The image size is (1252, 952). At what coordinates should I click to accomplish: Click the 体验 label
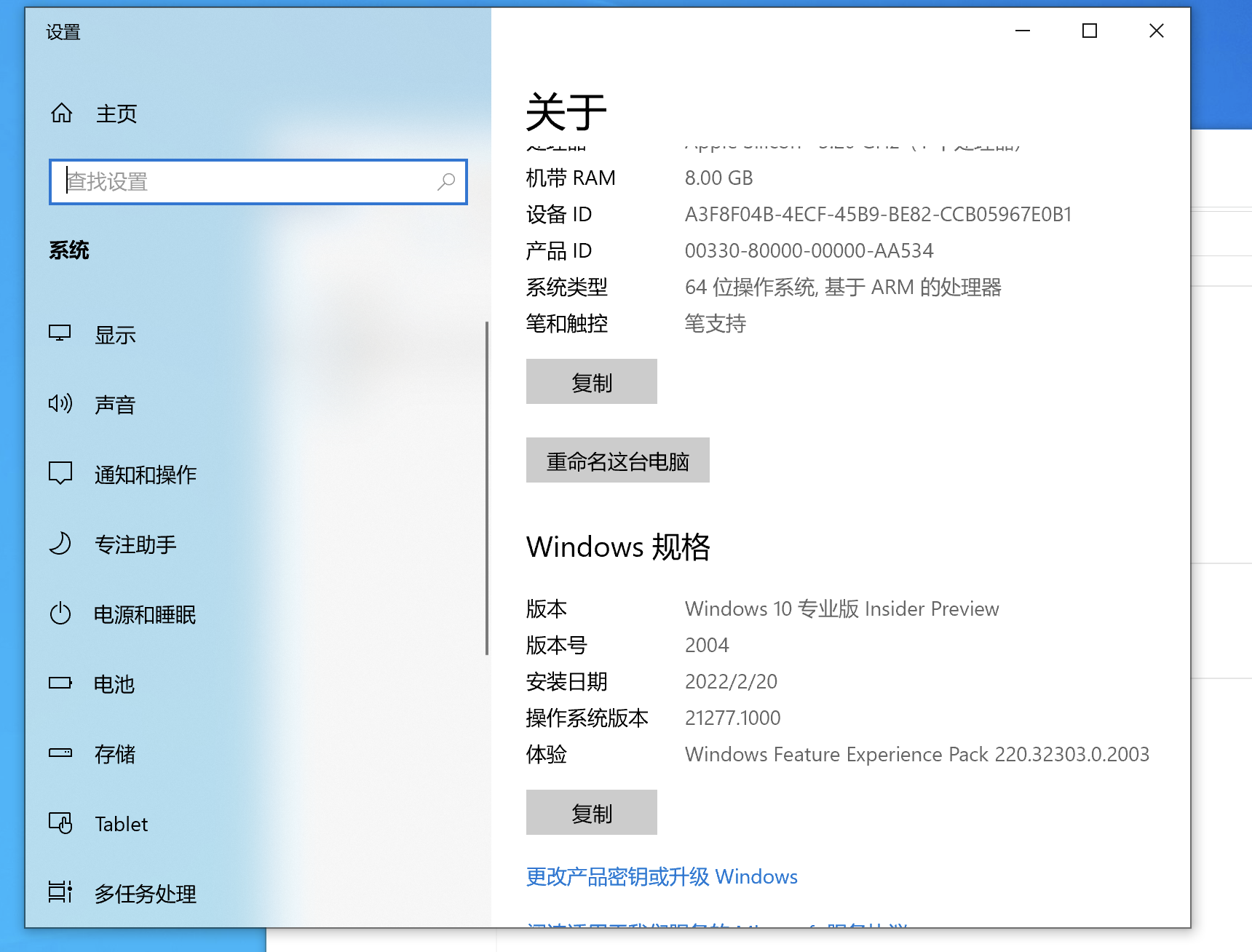click(x=547, y=754)
